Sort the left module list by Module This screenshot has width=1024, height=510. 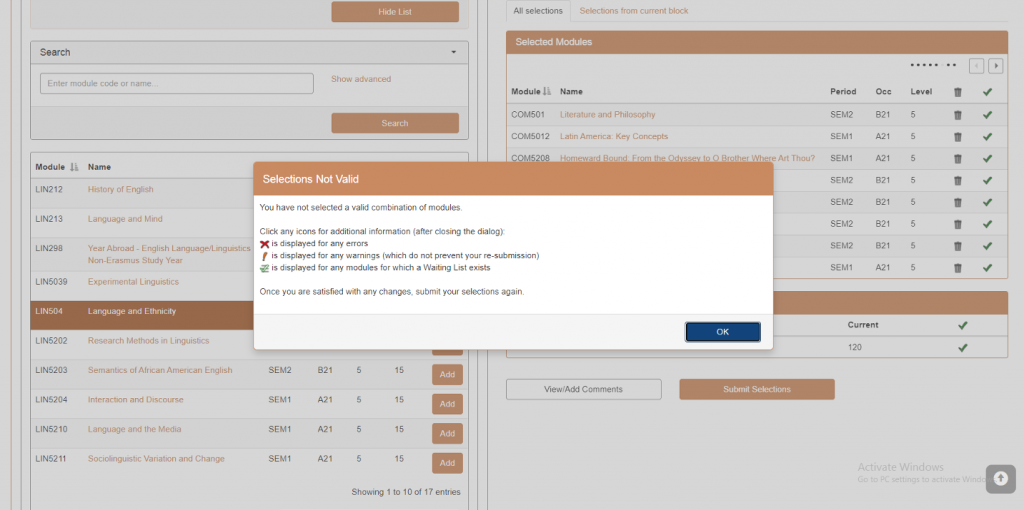pos(73,167)
